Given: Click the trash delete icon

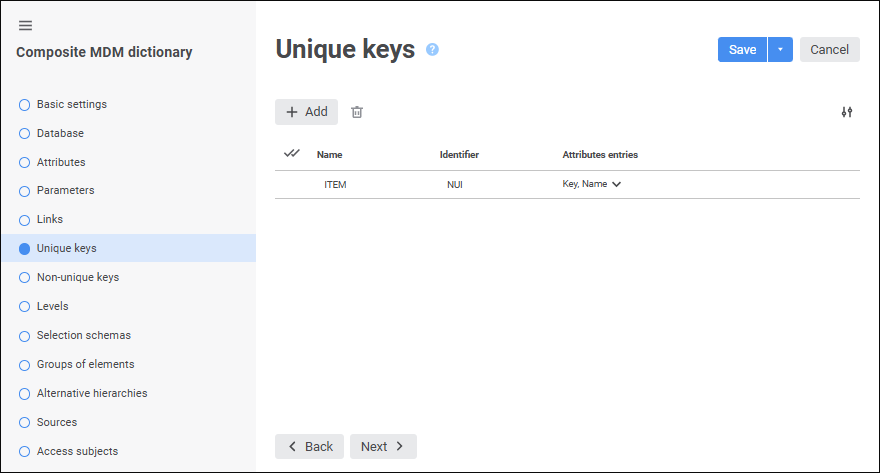Looking at the screenshot, I should (x=357, y=112).
